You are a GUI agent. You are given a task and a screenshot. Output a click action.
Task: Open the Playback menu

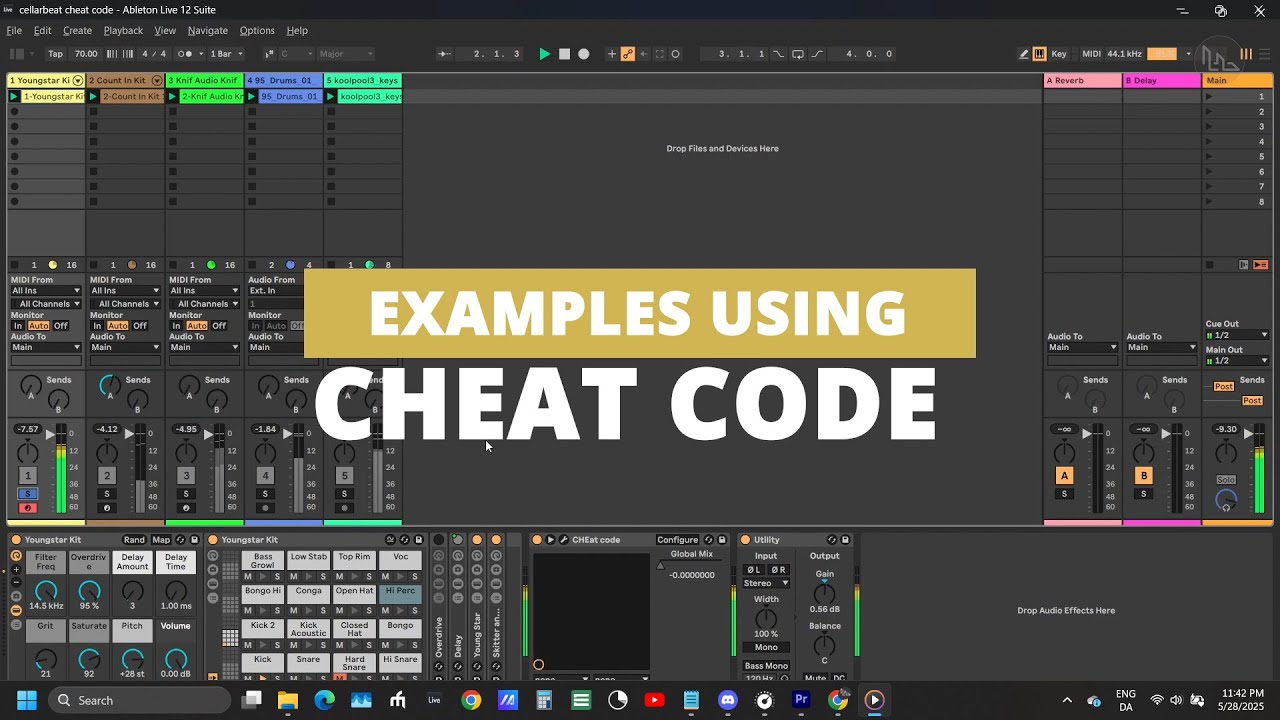(123, 30)
